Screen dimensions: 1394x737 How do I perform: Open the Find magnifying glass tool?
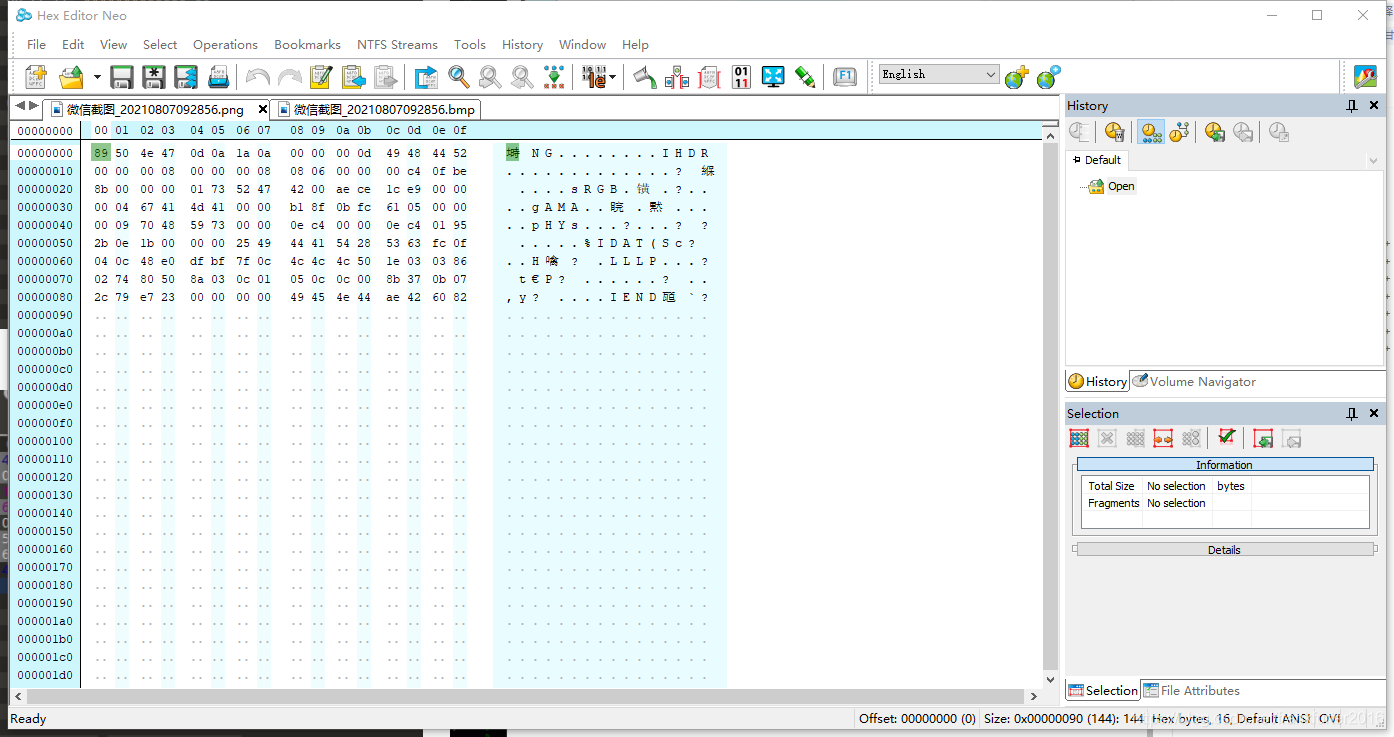[x=458, y=76]
